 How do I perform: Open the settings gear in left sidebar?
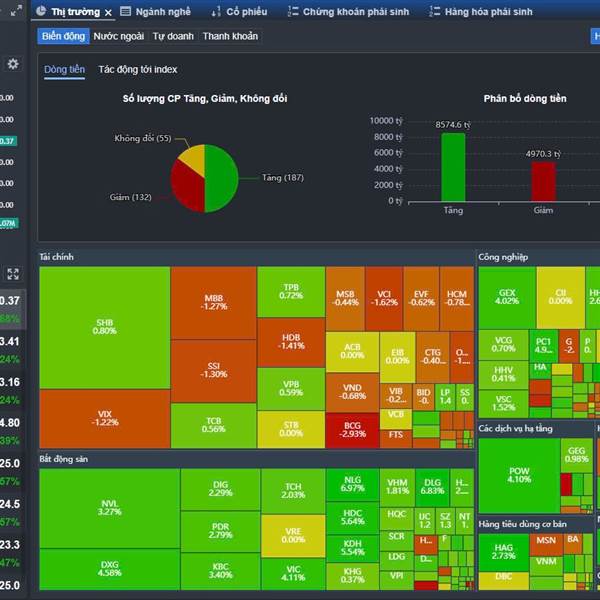click(13, 64)
